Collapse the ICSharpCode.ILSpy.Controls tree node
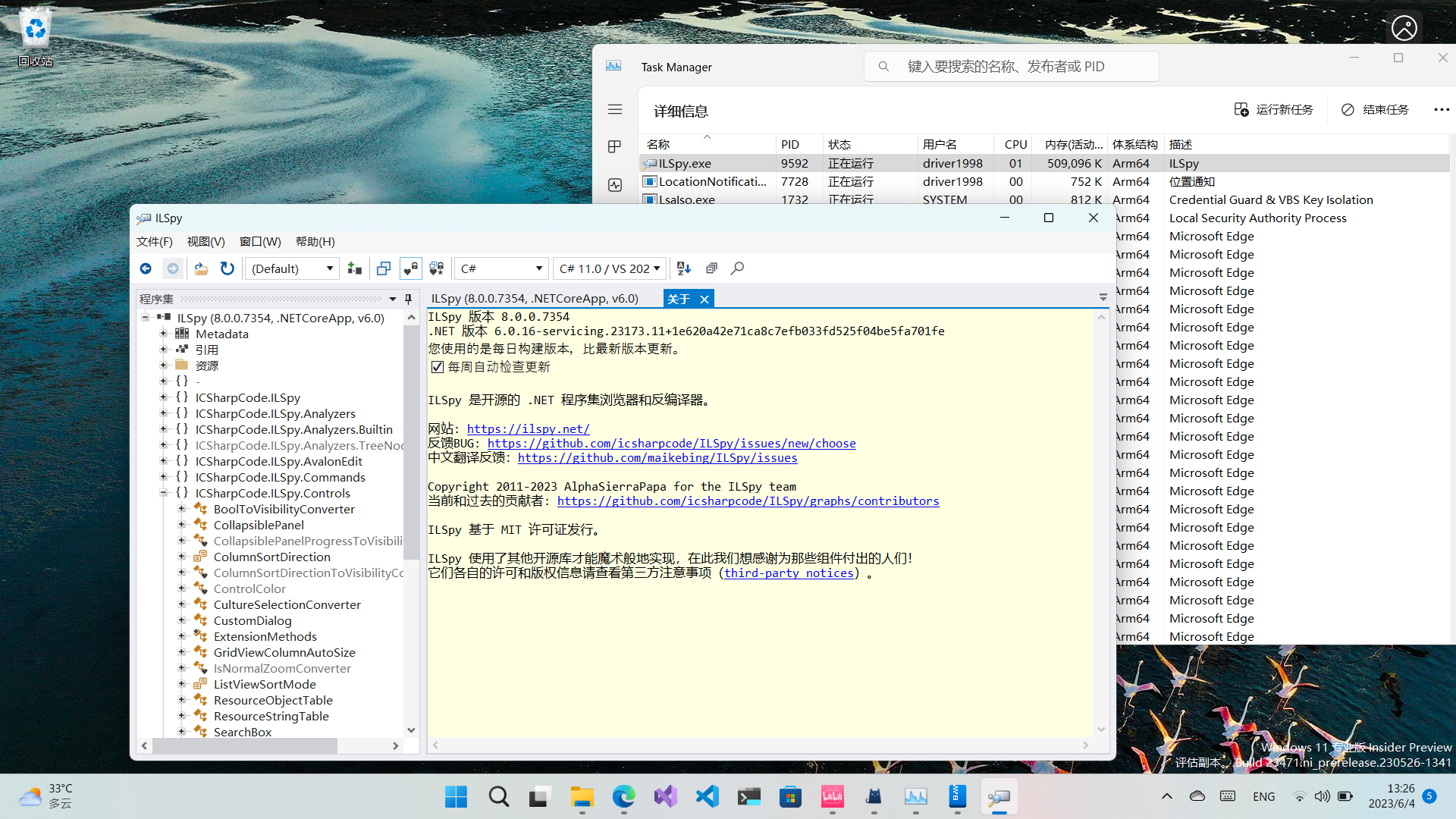 pos(163,493)
